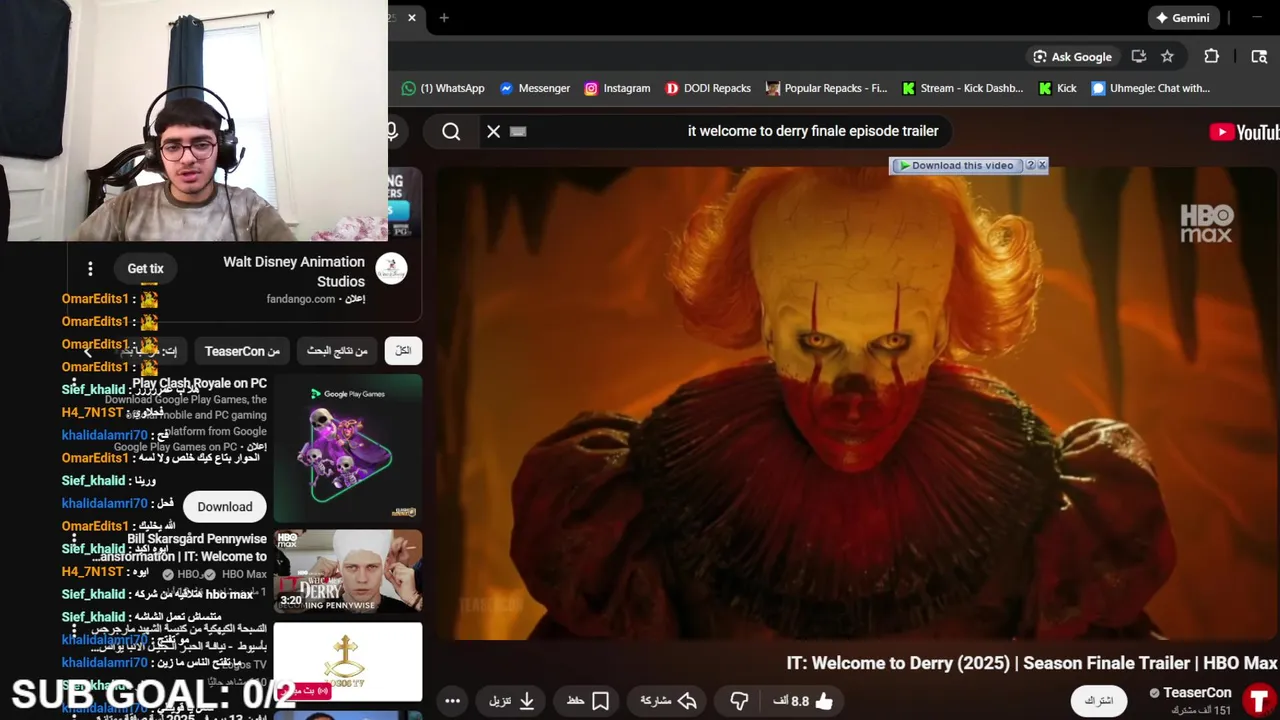The width and height of the screenshot is (1280, 720).
Task: Click the video player showing Pennywise
Action: [856, 402]
